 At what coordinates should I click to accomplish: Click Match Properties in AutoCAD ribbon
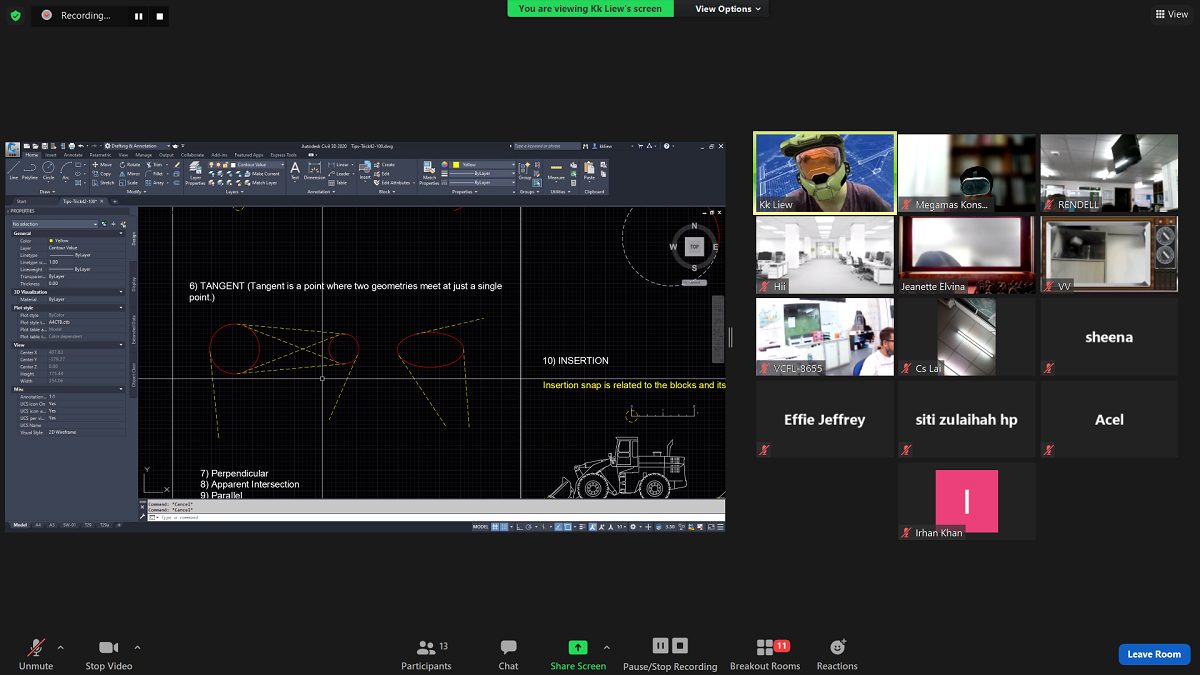pos(429,174)
